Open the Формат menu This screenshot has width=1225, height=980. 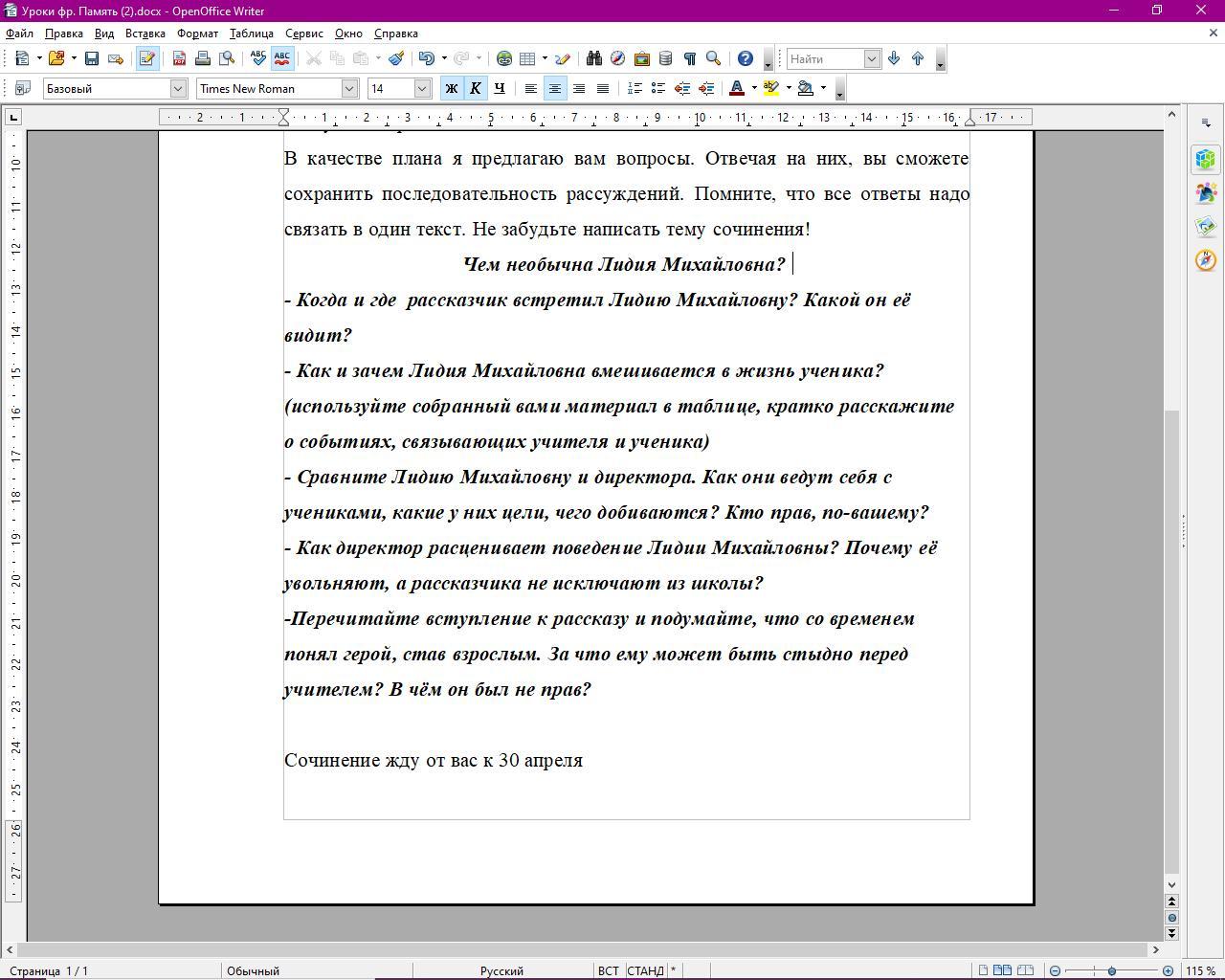tap(197, 33)
